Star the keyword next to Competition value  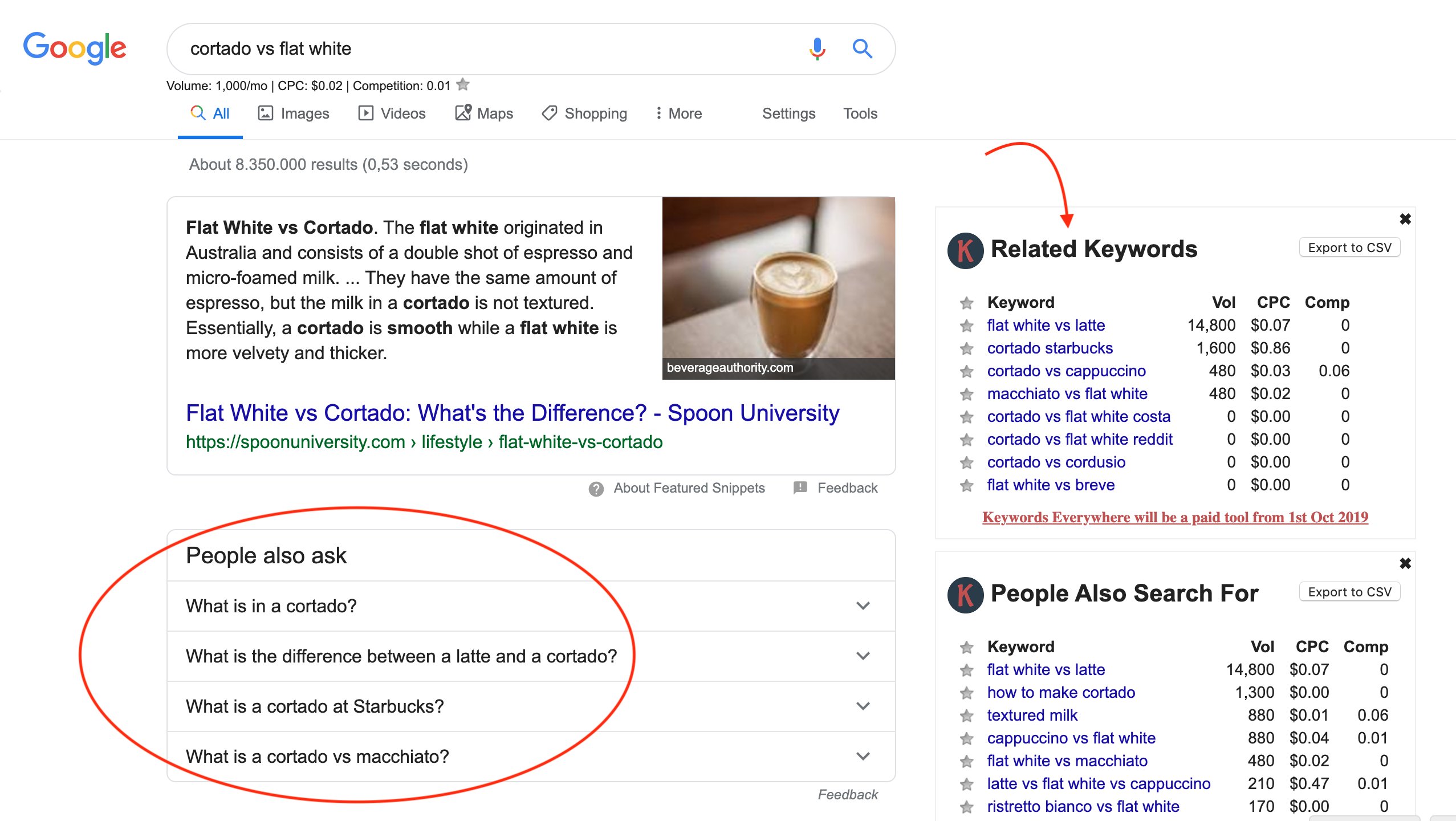[x=463, y=85]
